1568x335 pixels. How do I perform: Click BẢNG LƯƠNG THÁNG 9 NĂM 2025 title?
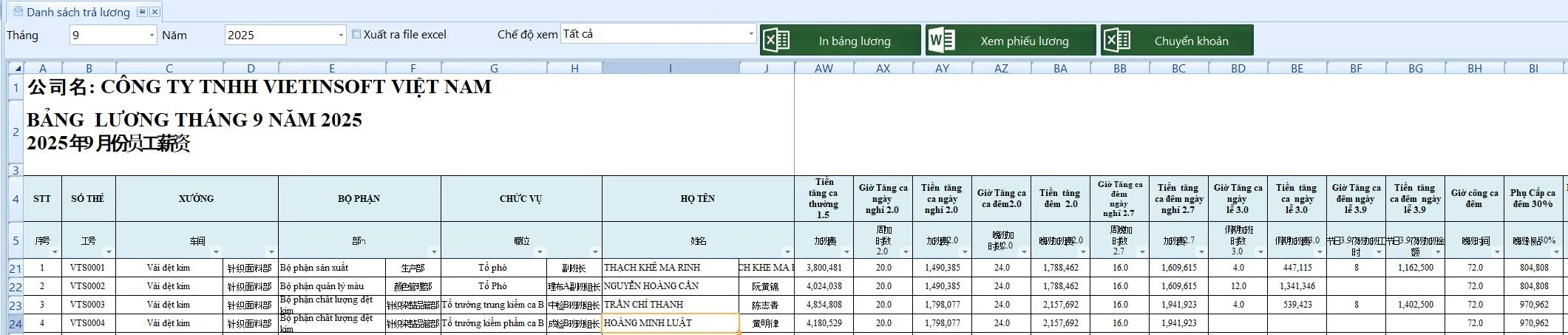pos(194,120)
